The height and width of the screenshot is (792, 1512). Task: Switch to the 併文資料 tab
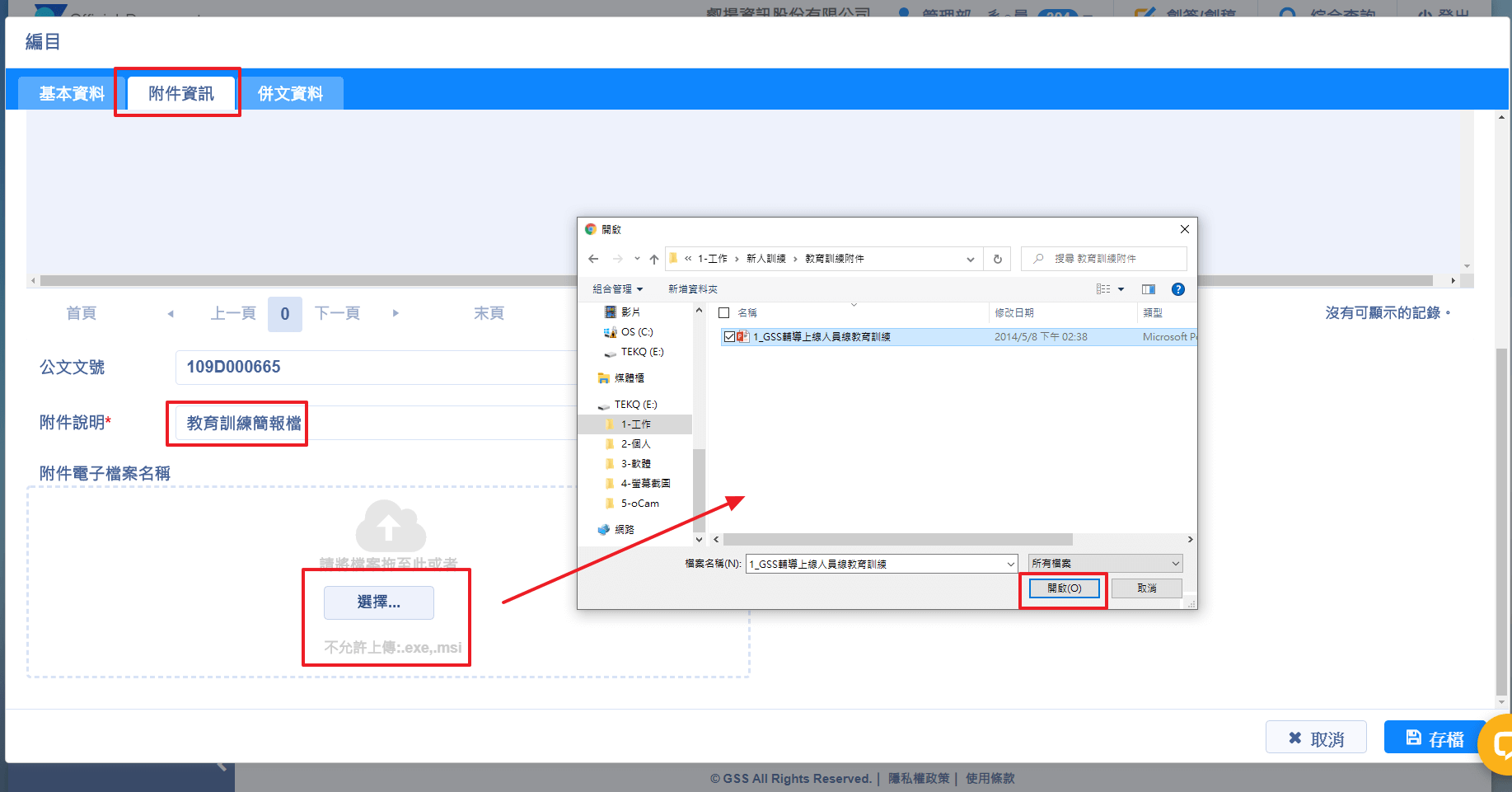point(290,94)
